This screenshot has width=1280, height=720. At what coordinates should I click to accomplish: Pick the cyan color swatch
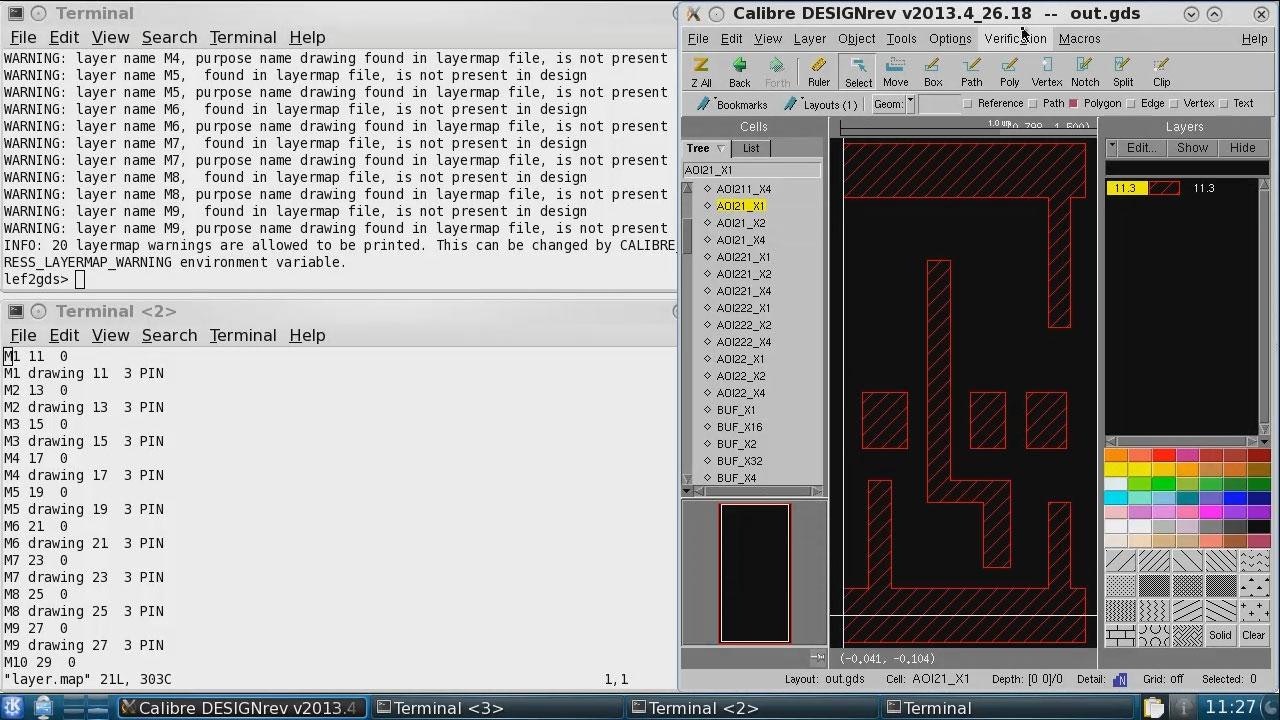(x=1116, y=497)
